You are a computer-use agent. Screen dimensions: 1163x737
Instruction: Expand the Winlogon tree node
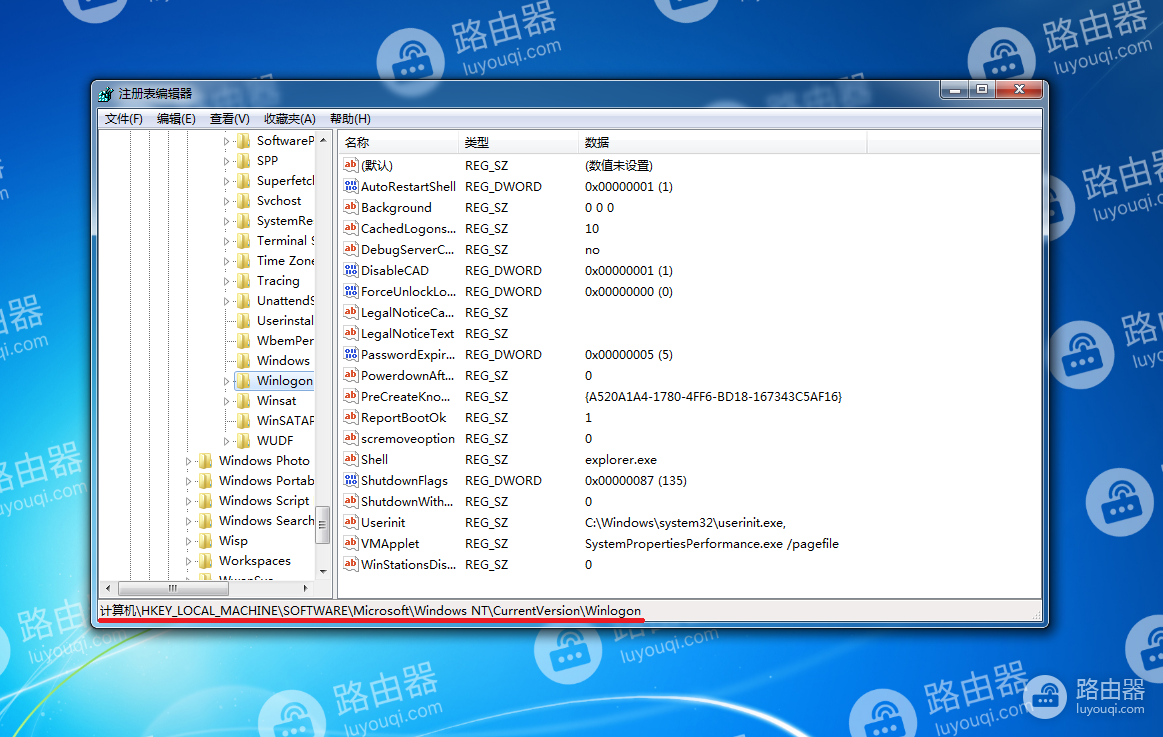point(226,381)
